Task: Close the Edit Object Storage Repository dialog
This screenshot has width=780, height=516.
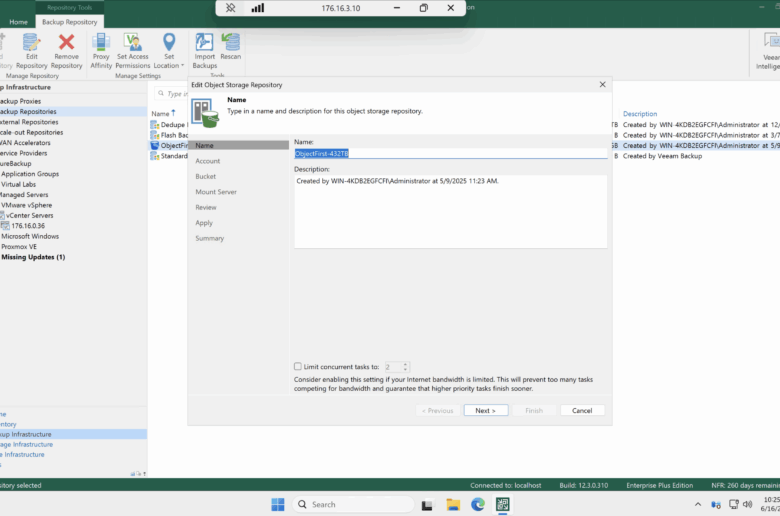Action: [602, 85]
